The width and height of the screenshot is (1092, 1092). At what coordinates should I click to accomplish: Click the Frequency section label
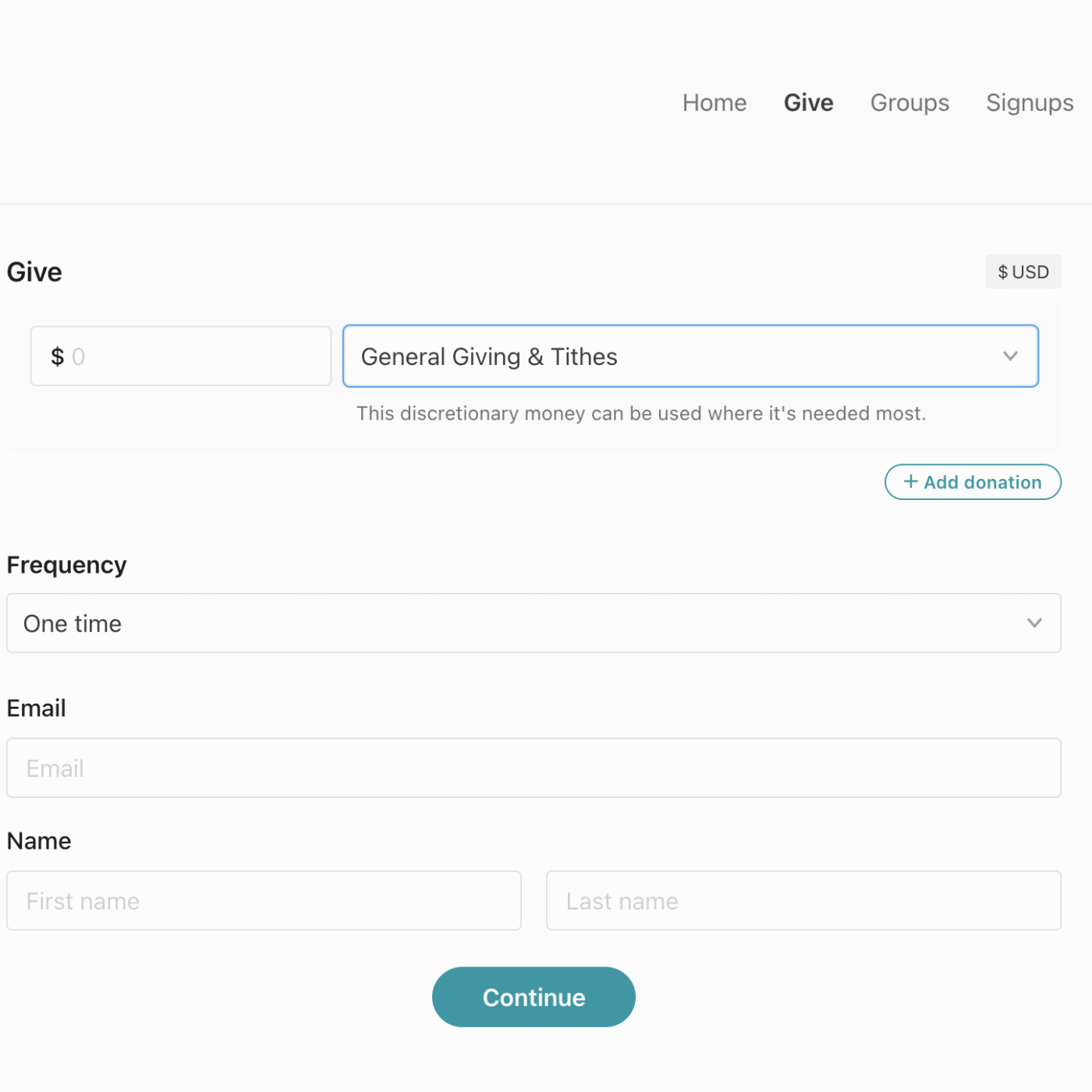point(66,565)
